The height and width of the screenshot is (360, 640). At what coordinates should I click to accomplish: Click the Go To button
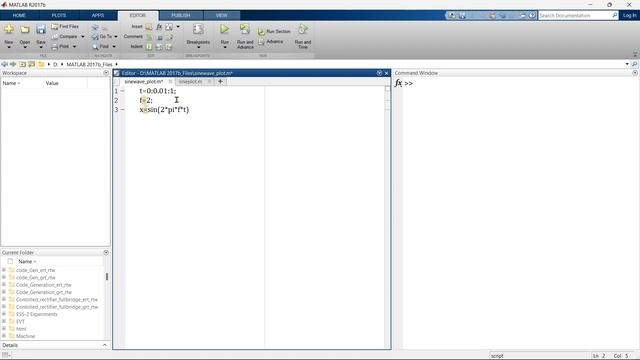pos(102,36)
